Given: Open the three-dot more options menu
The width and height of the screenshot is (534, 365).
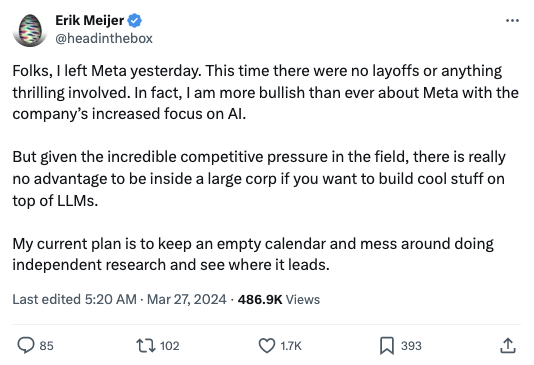Looking at the screenshot, I should pyautogui.click(x=512, y=21).
